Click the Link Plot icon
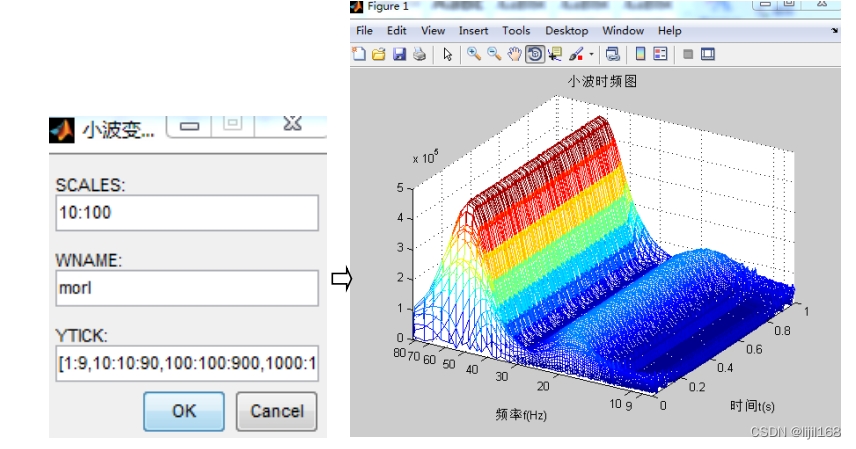The height and width of the screenshot is (449, 856). coord(613,54)
